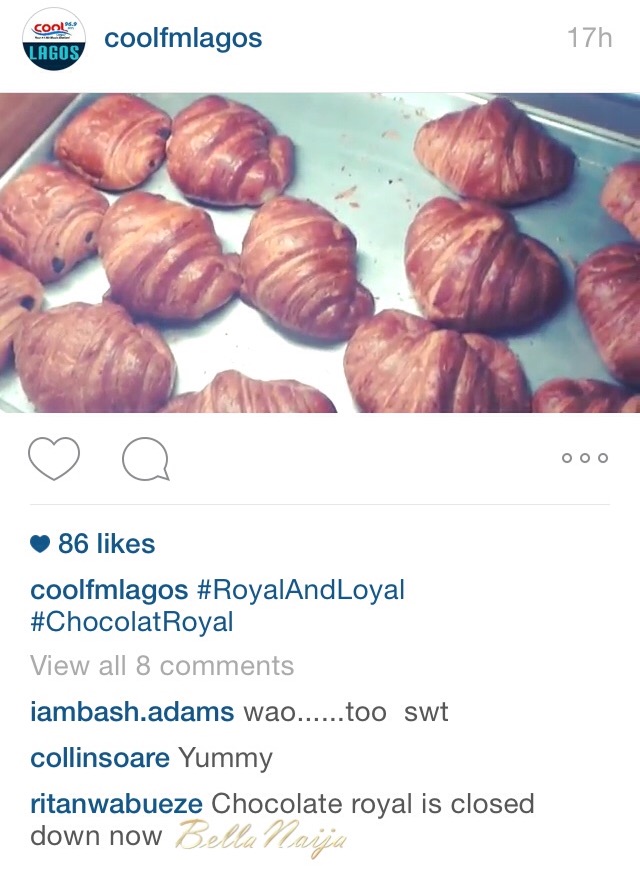This screenshot has width=640, height=887.
Task: Click coolfmlagos username in the caption
Action: pyautogui.click(x=109, y=589)
